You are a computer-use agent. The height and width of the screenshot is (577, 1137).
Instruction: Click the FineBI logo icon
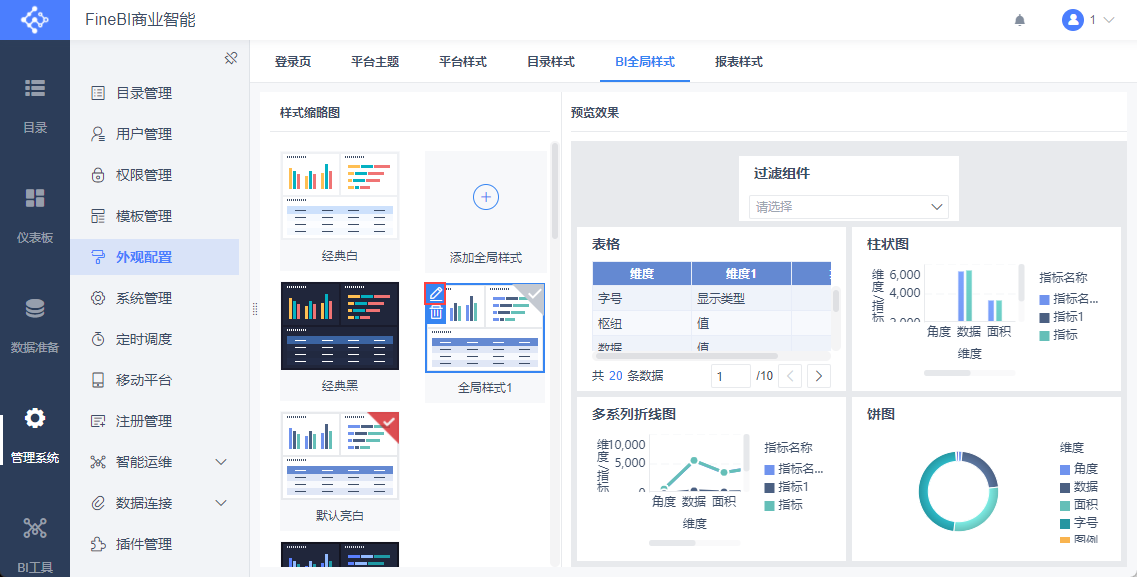[x=34, y=20]
